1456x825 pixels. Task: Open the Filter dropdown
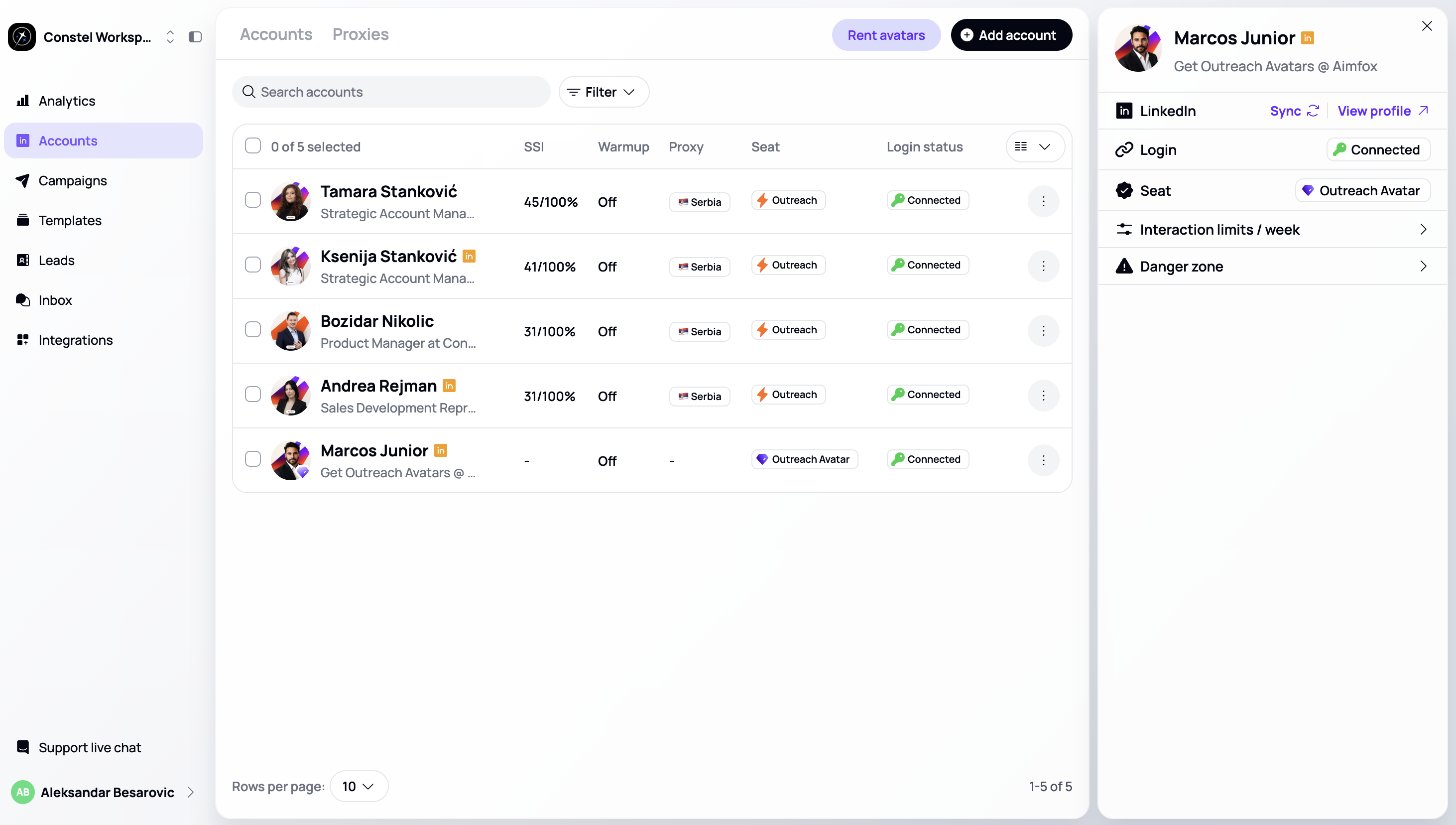point(603,92)
